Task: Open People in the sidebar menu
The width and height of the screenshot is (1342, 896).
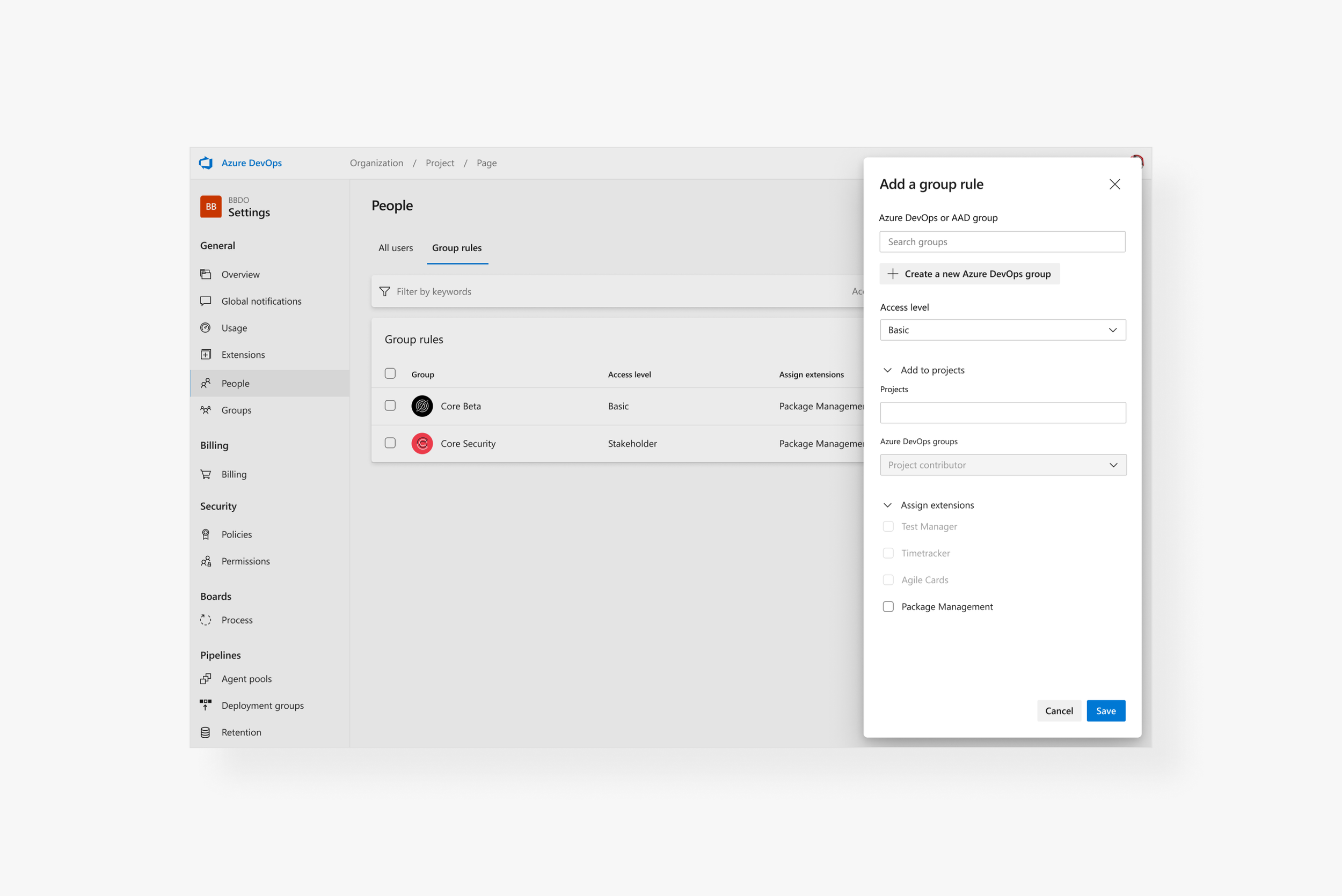Action: (270, 383)
